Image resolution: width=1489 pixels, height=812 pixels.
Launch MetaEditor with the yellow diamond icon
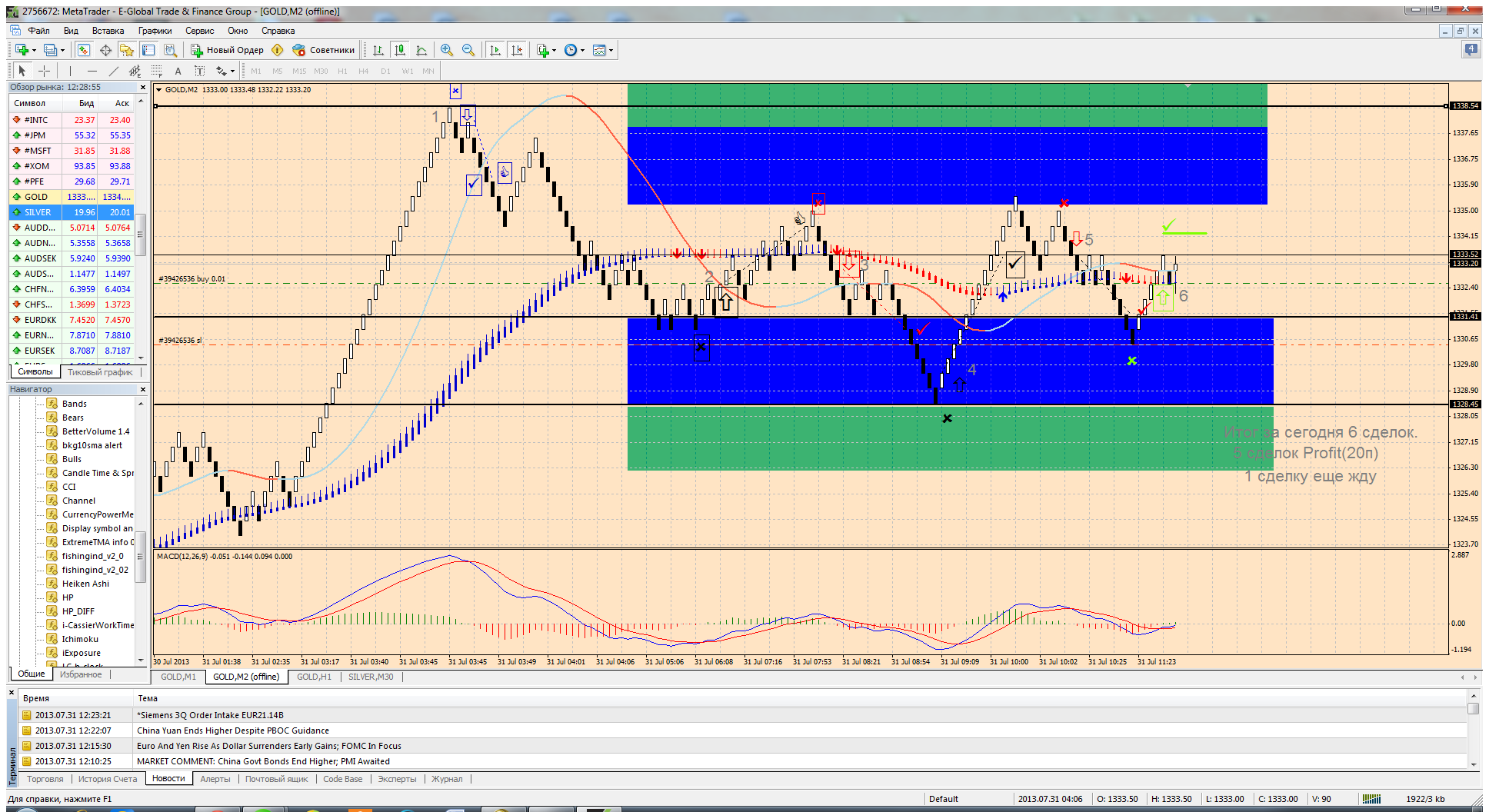pos(278,50)
